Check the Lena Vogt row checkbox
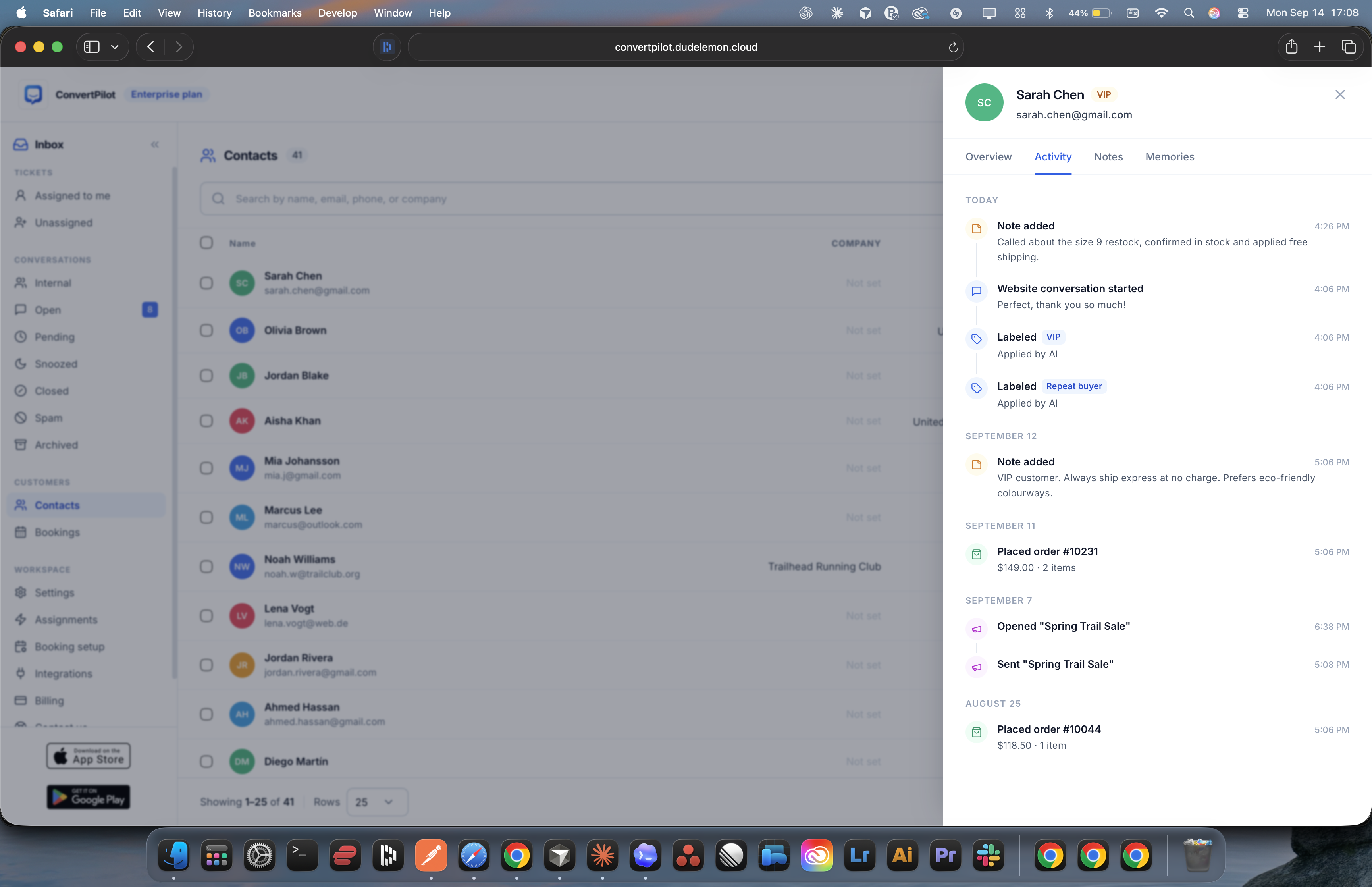Image resolution: width=1372 pixels, height=887 pixels. (x=206, y=616)
